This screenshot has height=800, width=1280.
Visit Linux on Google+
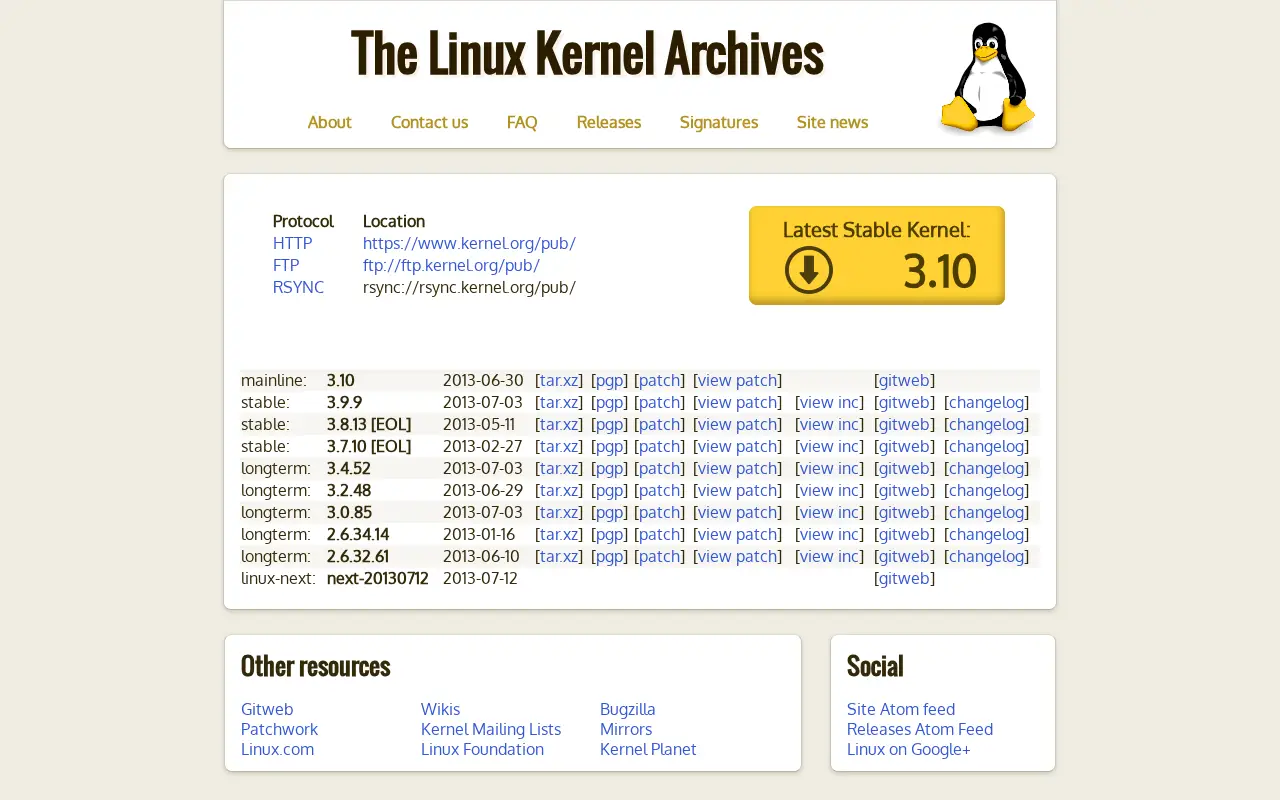909,749
